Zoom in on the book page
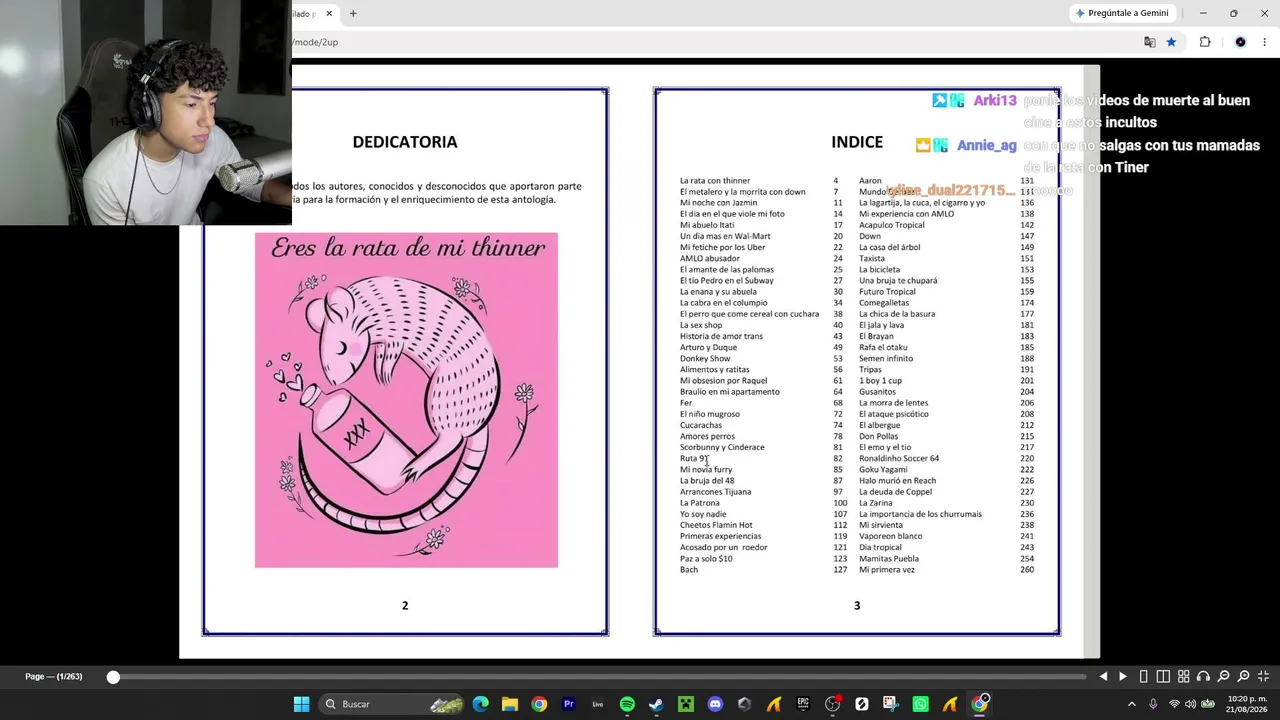The width and height of the screenshot is (1280, 720). (x=1243, y=677)
